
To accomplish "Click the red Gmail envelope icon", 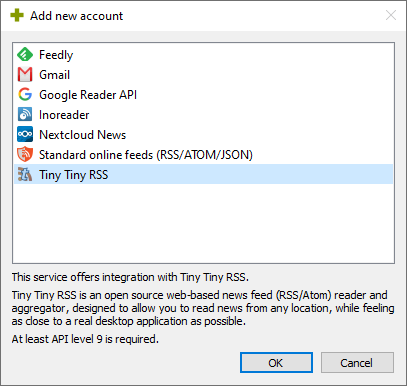I will [25, 75].
